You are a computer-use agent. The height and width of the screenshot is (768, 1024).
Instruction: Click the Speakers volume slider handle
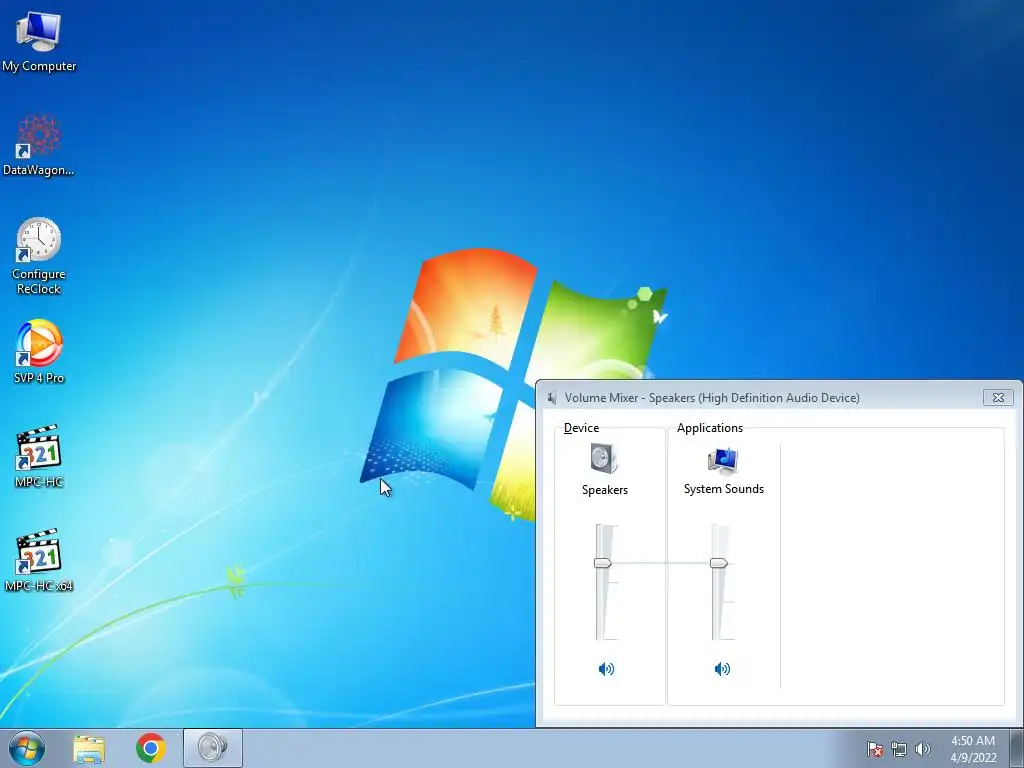click(602, 563)
